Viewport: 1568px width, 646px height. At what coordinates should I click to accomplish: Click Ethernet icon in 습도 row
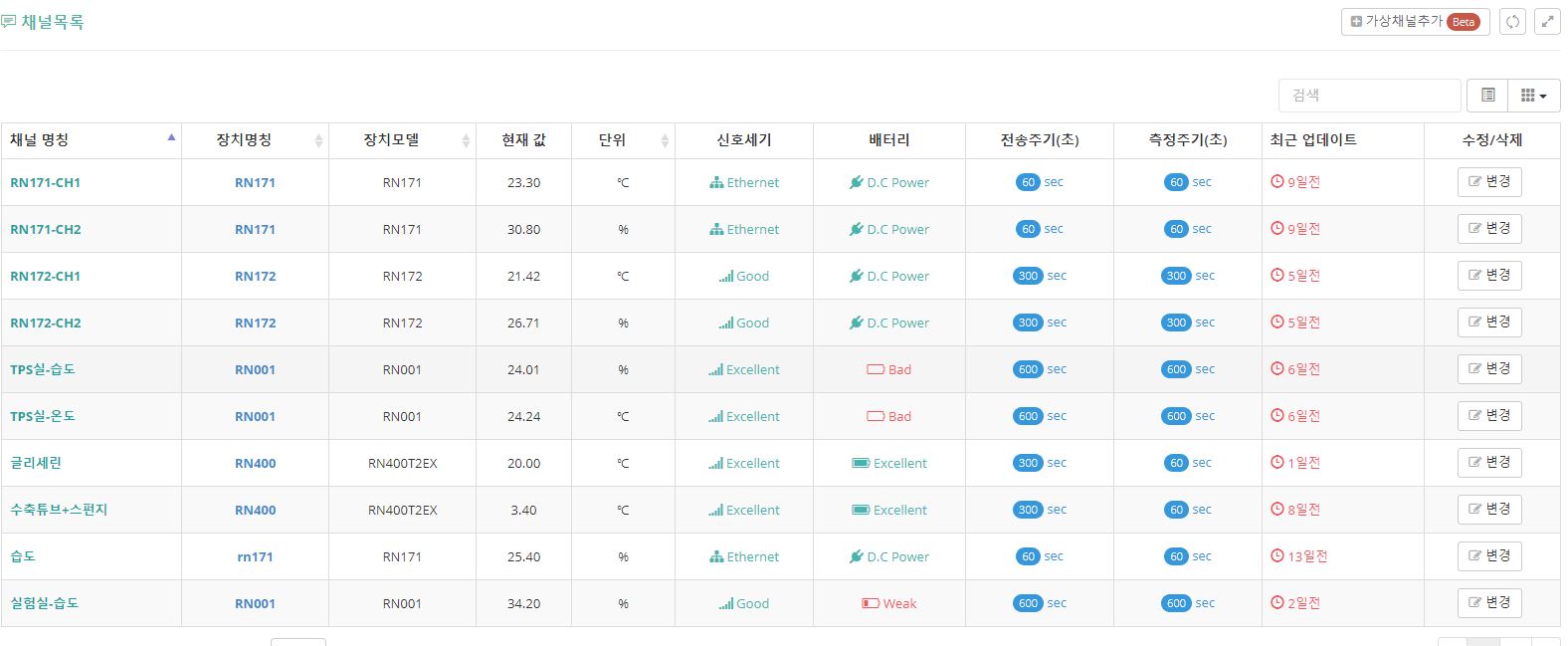click(x=716, y=556)
